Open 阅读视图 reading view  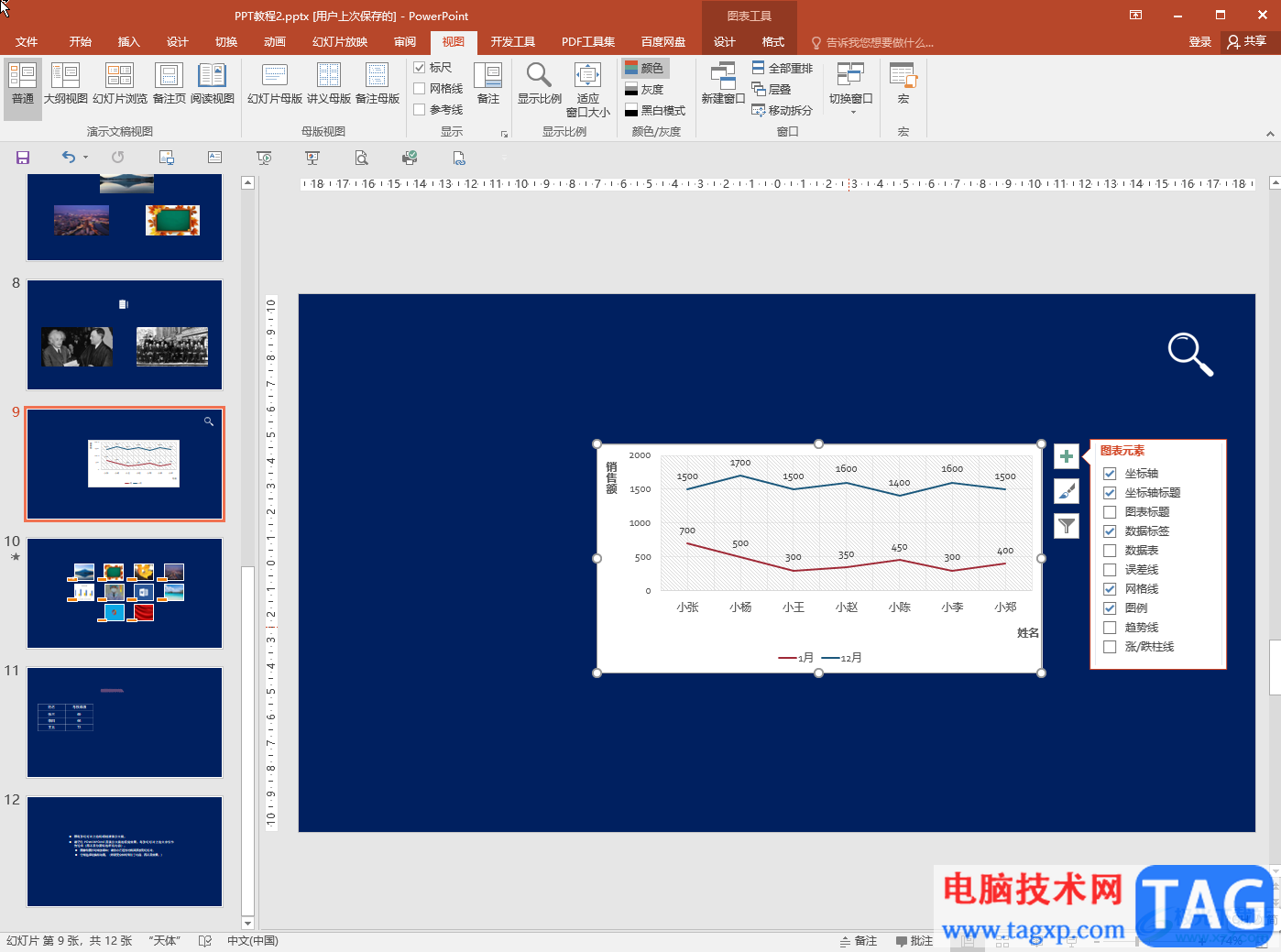[x=213, y=84]
